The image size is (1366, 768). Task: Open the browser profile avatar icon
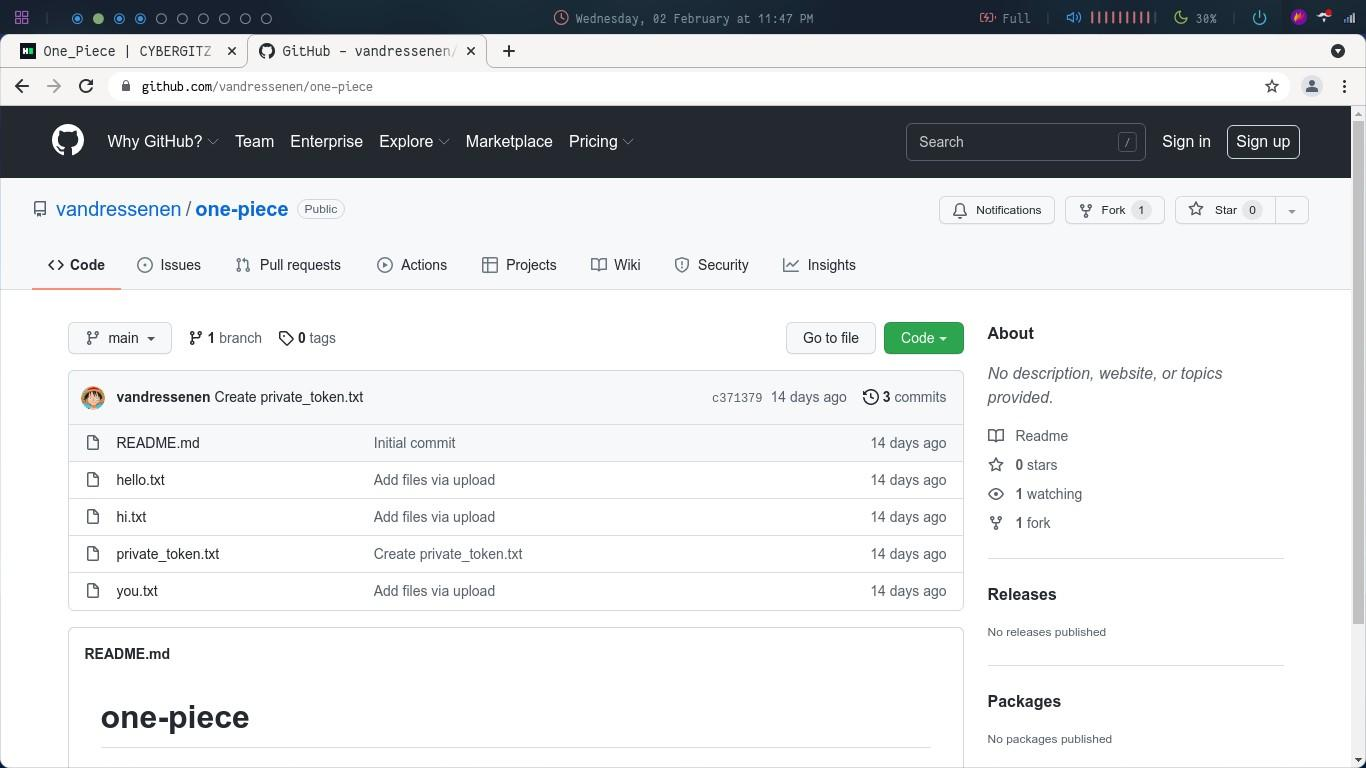[1312, 86]
